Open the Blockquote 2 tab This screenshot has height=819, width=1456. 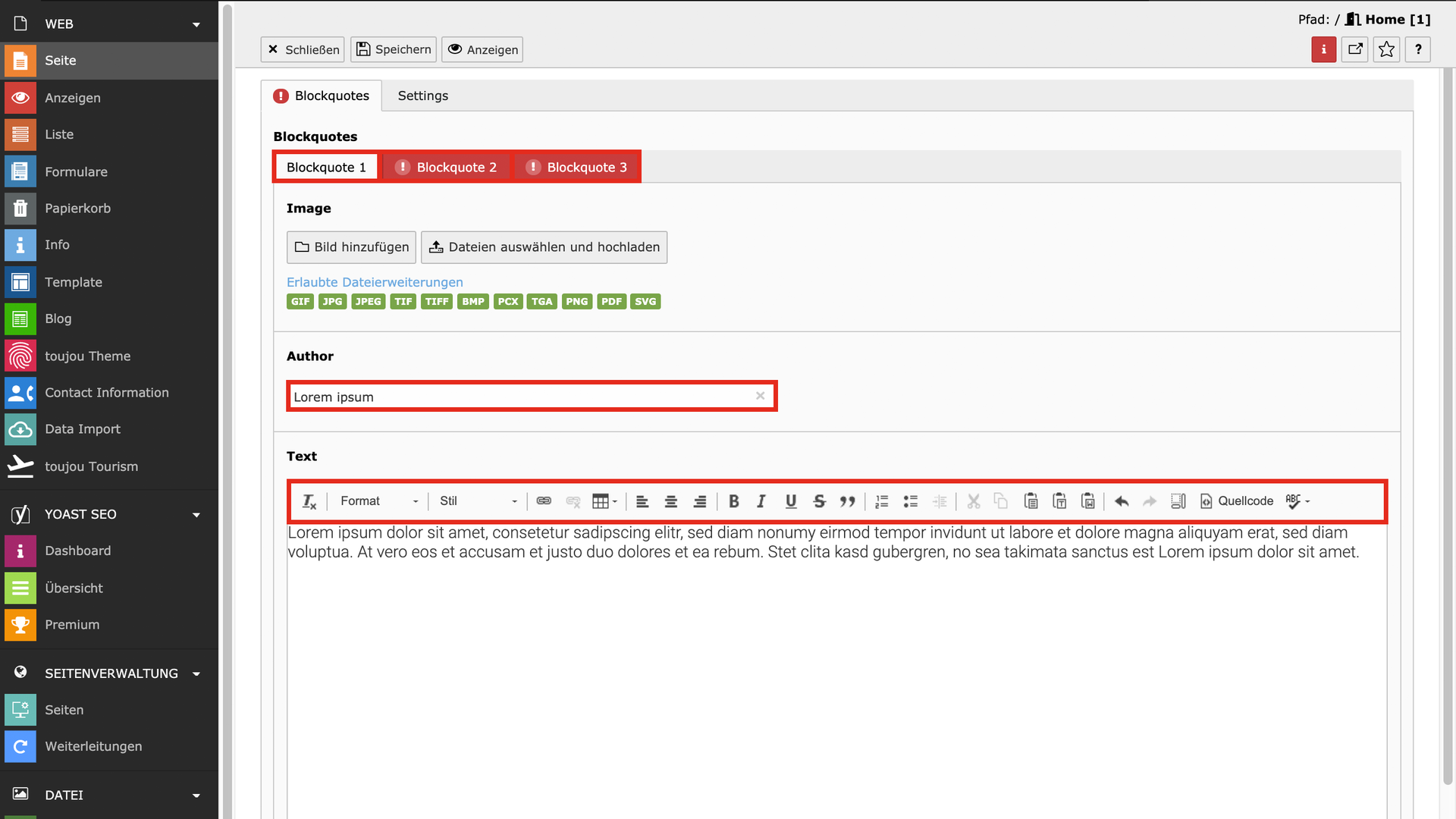tap(447, 168)
